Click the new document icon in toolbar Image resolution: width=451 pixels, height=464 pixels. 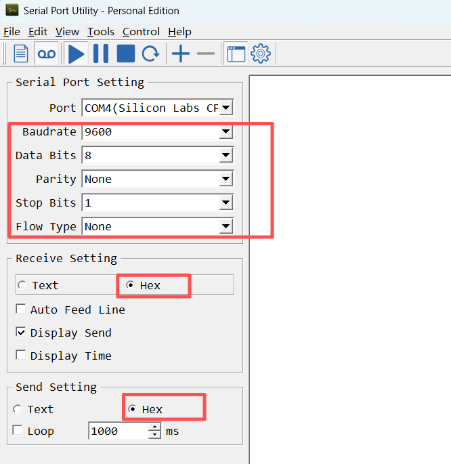[21, 53]
